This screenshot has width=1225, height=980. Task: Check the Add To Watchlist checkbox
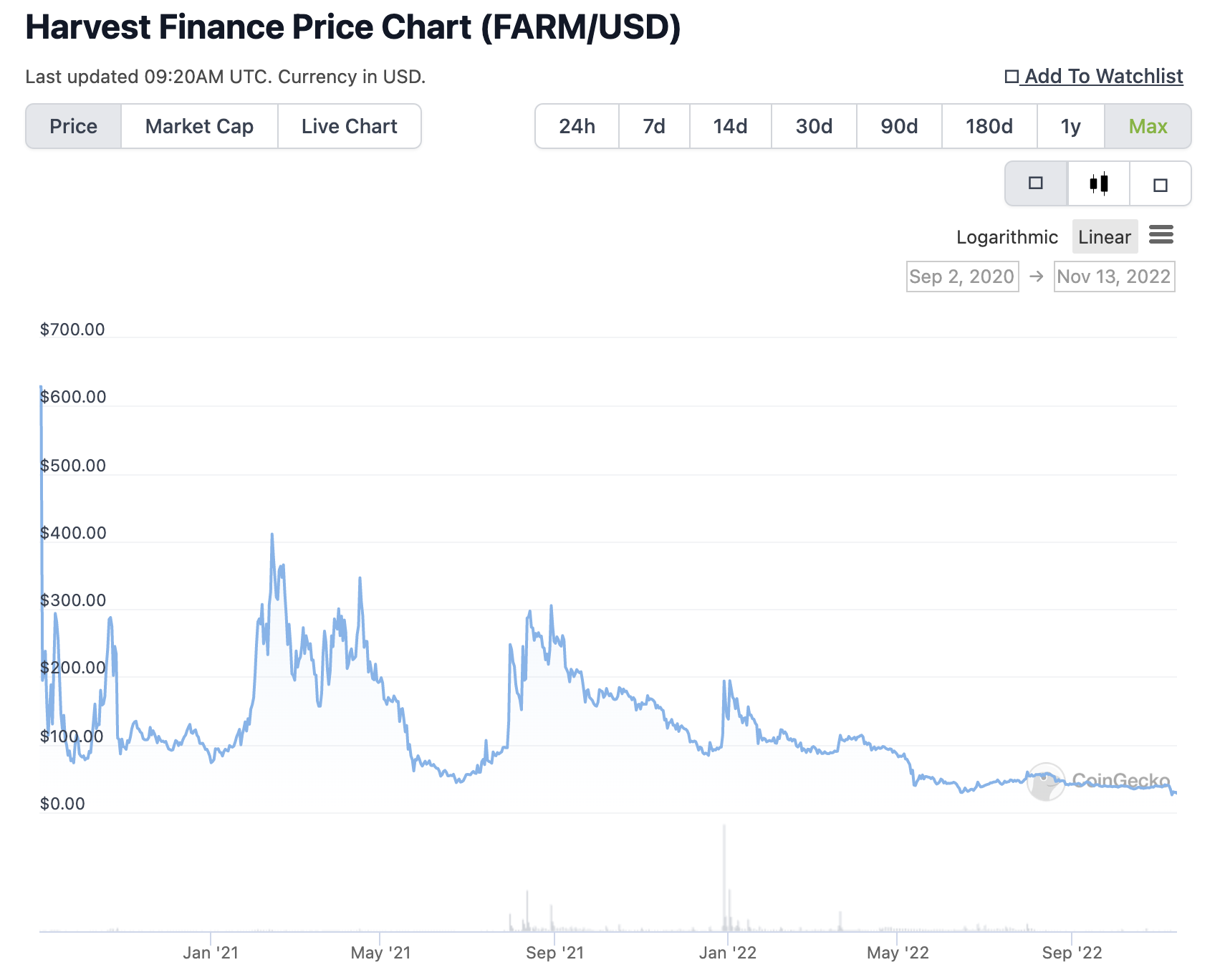1012,75
